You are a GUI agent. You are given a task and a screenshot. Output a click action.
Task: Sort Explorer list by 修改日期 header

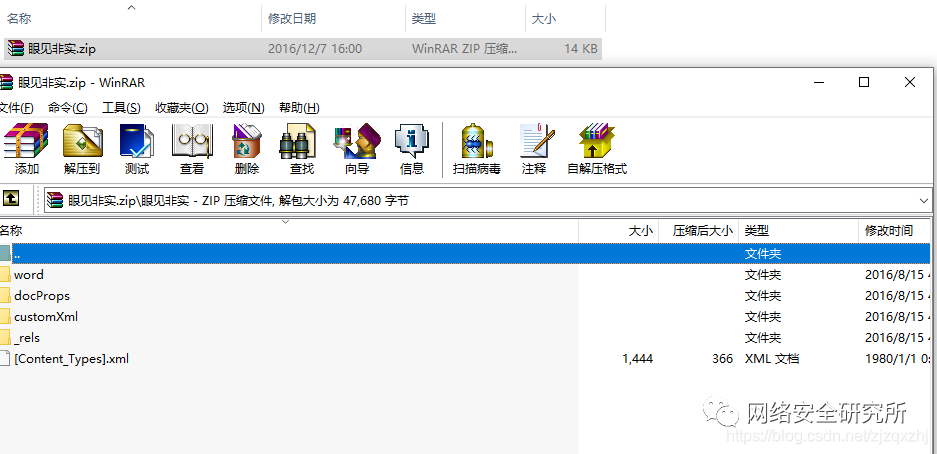[x=333, y=19]
